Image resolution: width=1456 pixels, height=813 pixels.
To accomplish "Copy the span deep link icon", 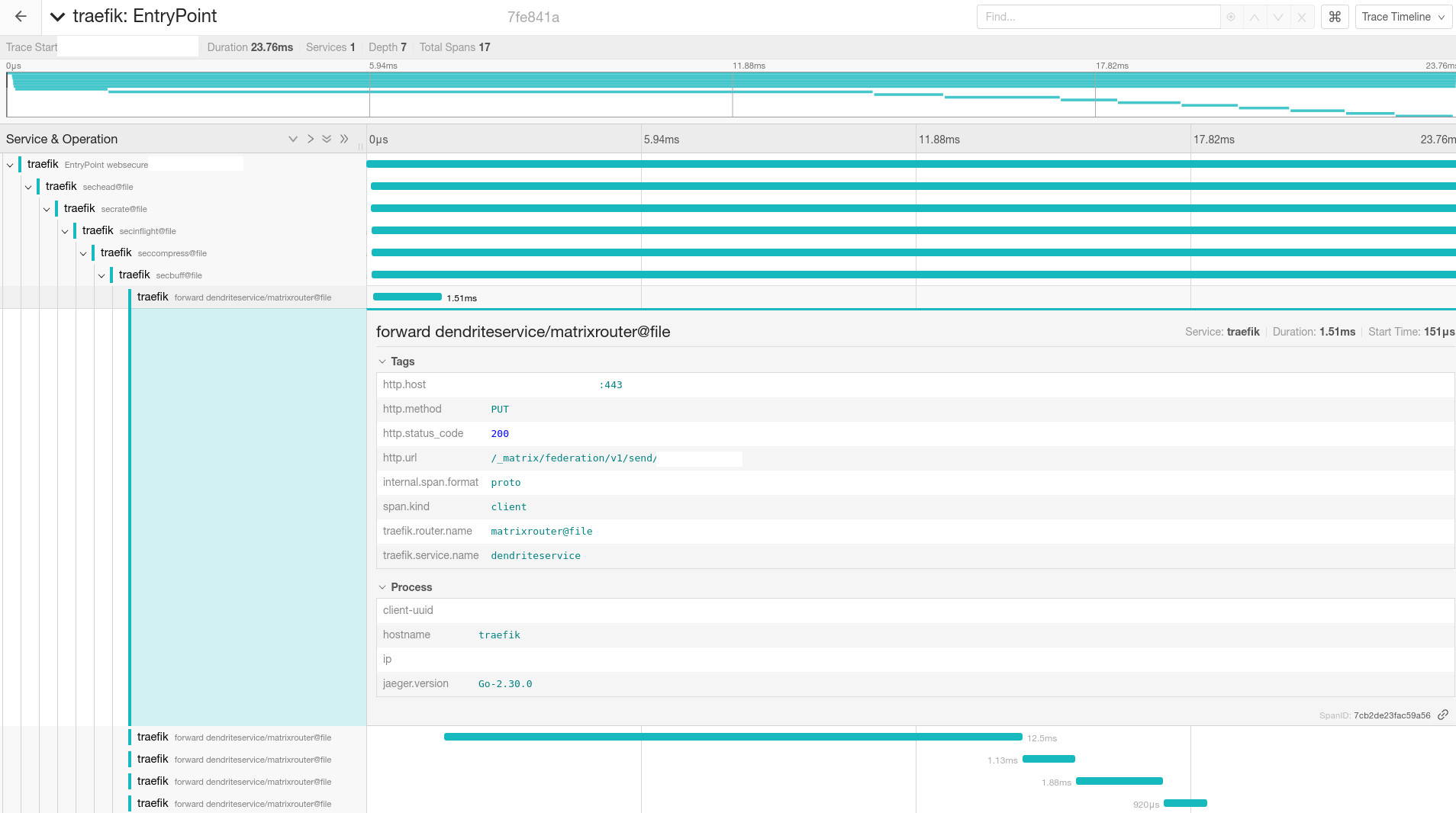I will [x=1443, y=715].
